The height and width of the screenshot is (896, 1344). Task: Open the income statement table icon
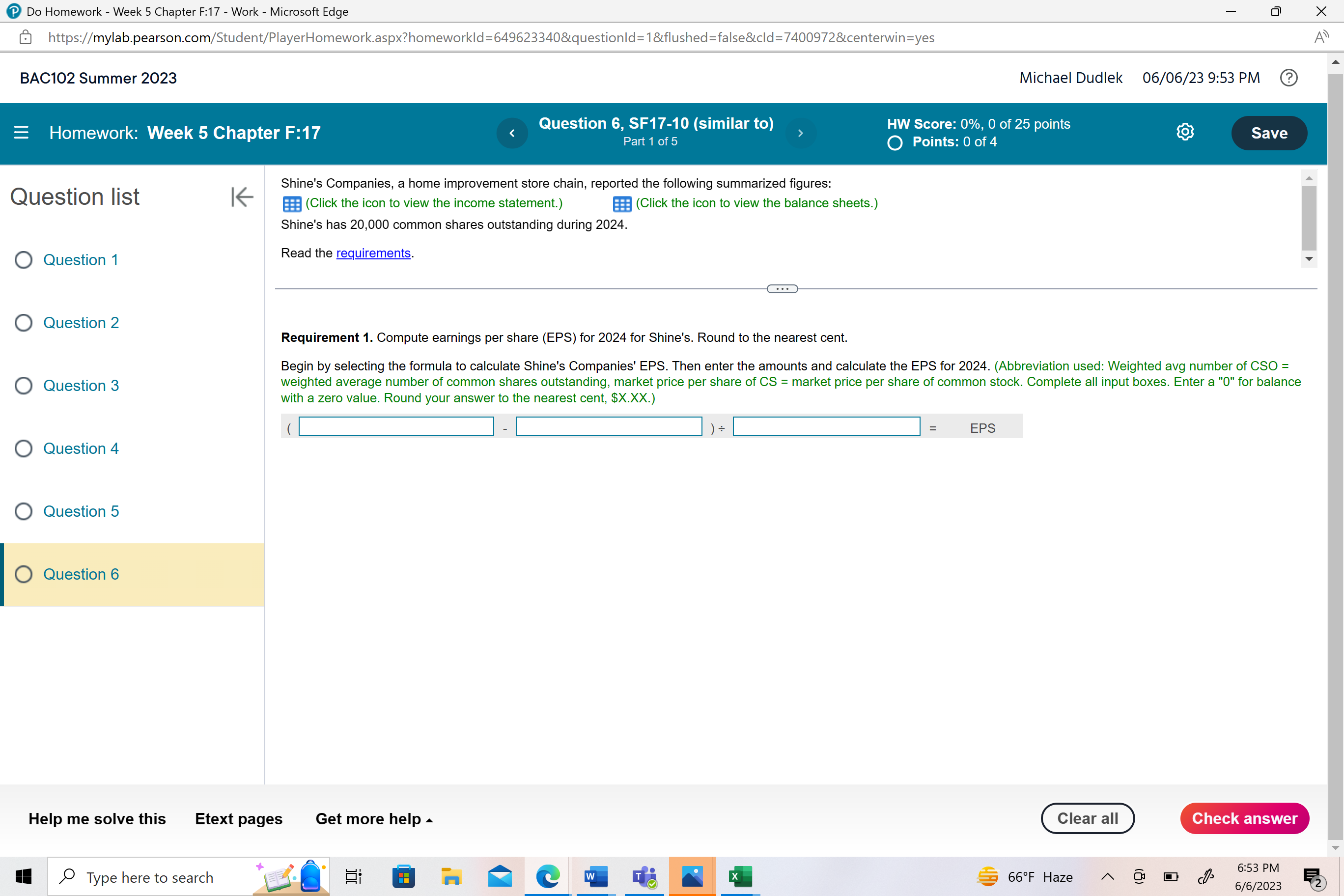pyautogui.click(x=292, y=203)
